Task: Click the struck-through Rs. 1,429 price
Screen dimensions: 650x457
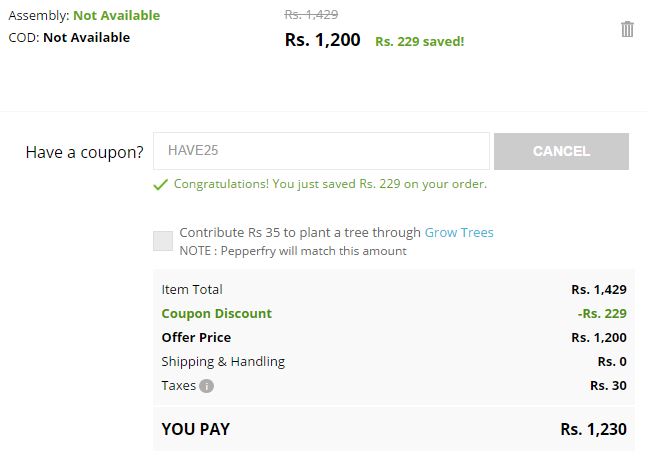Action: (x=311, y=15)
